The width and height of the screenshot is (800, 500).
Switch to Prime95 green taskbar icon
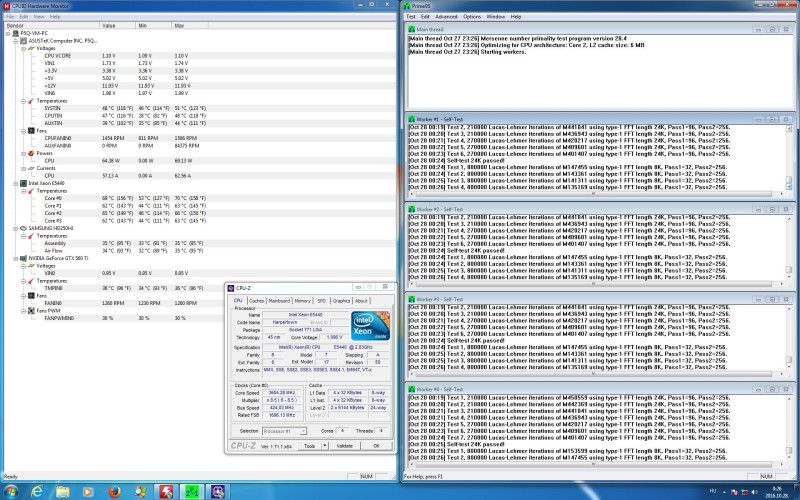[192, 492]
